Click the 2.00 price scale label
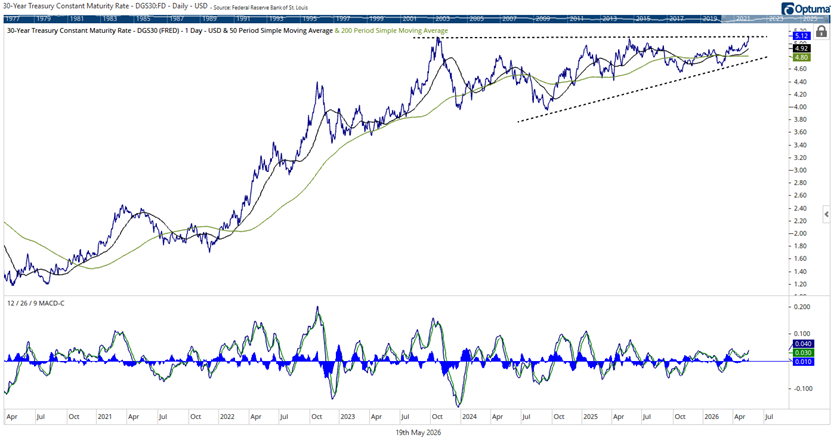Viewport: 834px width, 444px height. click(x=800, y=233)
